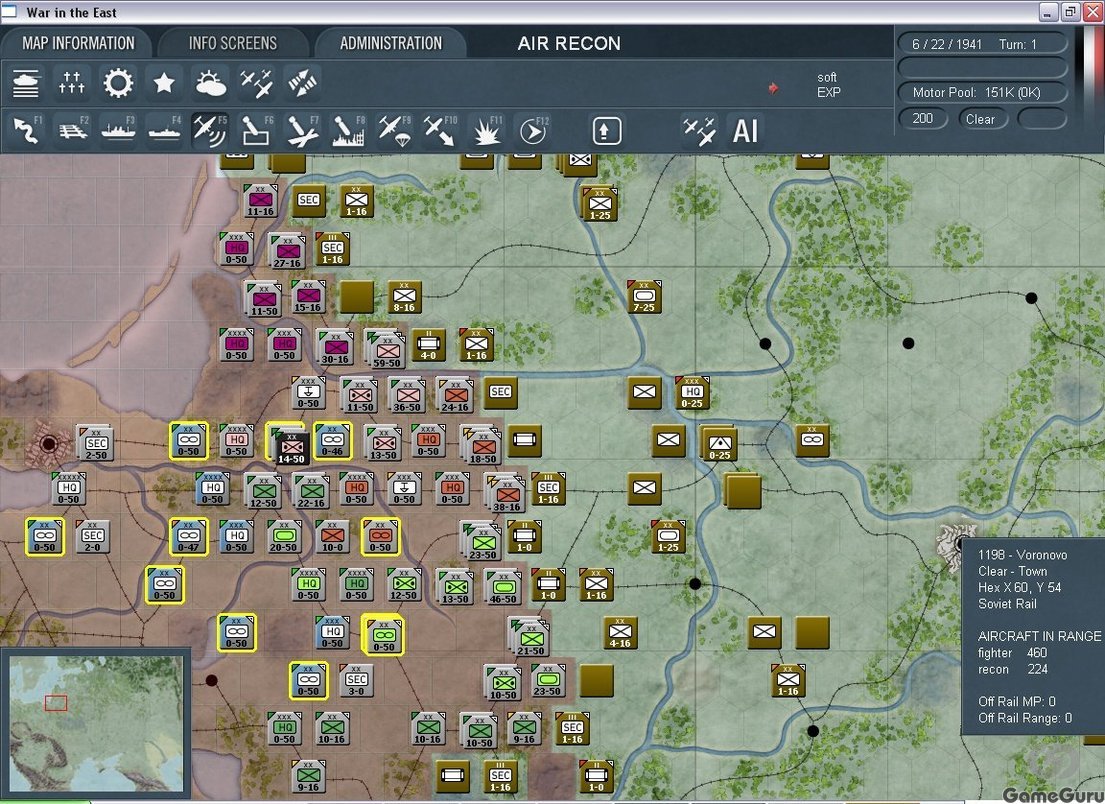Click '1198 - Voronovo' hex title
The image size is (1105, 804).
pyautogui.click(x=1022, y=555)
